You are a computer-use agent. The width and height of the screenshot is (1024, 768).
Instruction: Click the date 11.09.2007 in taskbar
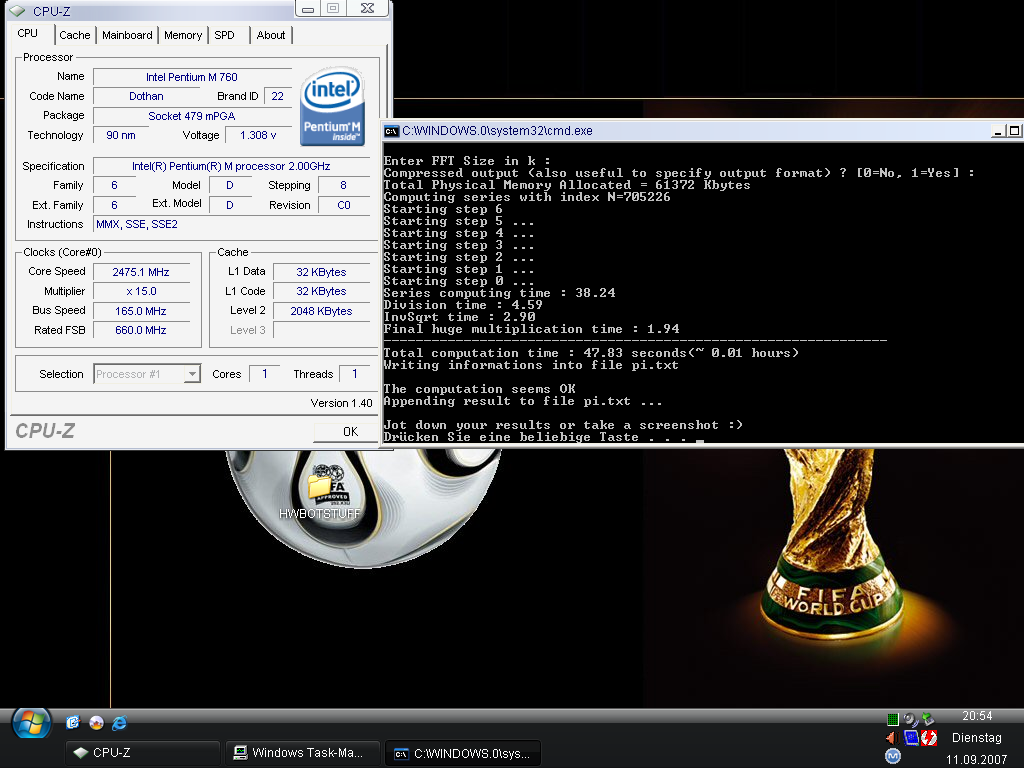(976, 760)
